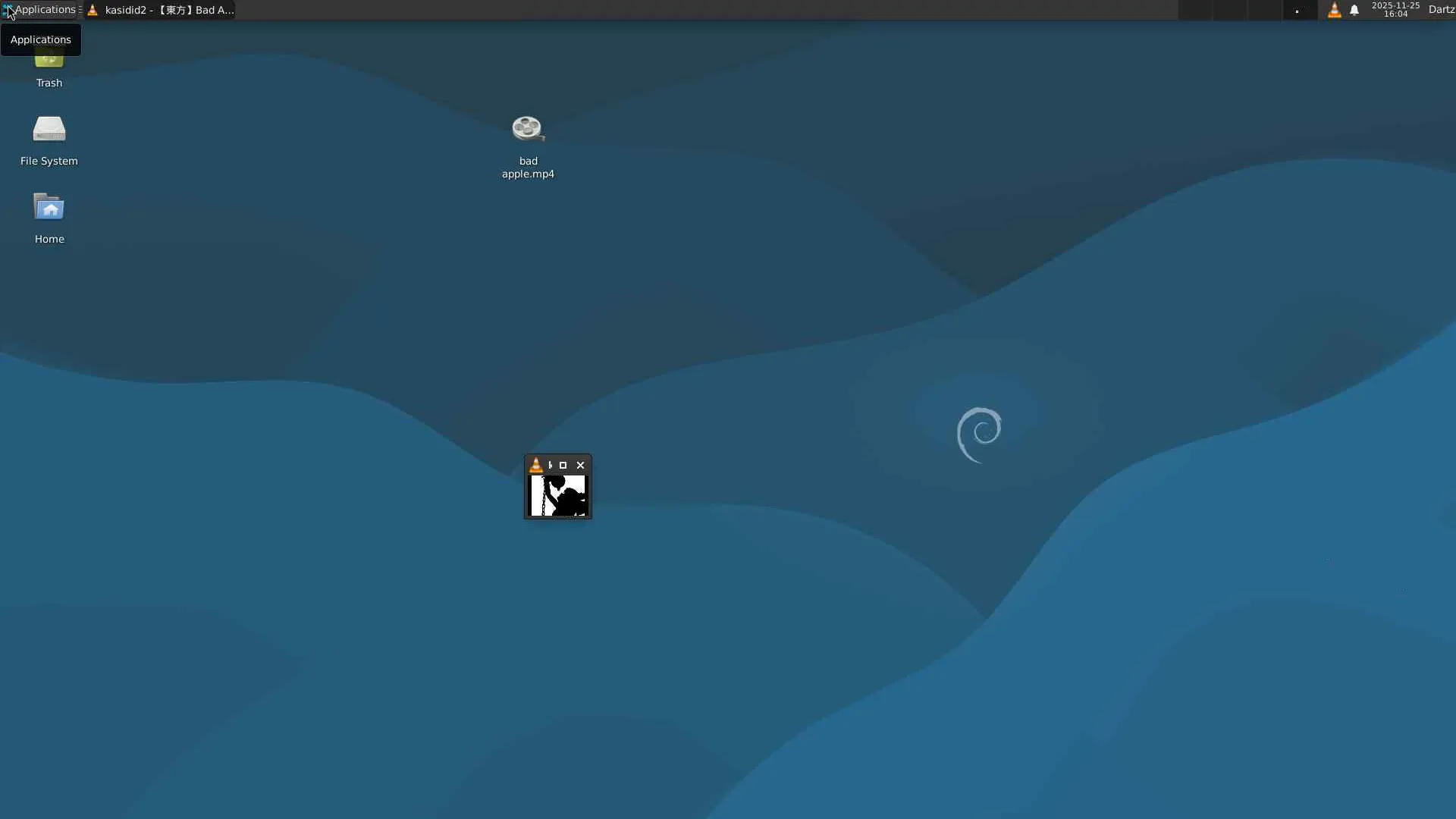Open the notification bell in panel
The height and width of the screenshot is (819, 1456).
[1354, 10]
